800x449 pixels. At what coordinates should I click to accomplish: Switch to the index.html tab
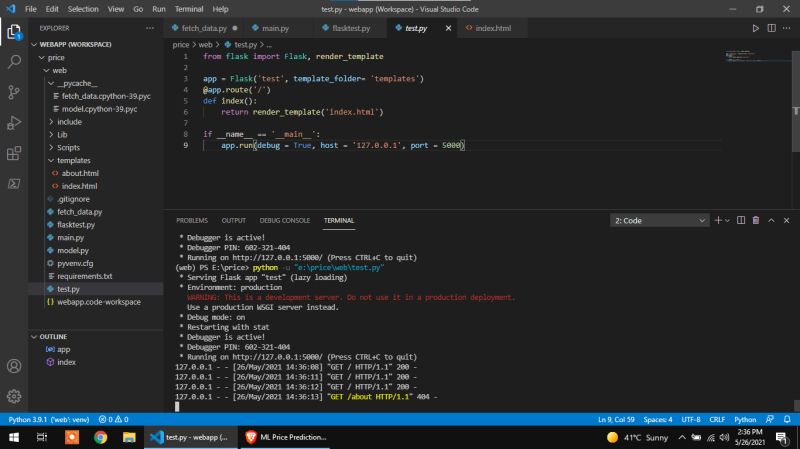(493, 28)
